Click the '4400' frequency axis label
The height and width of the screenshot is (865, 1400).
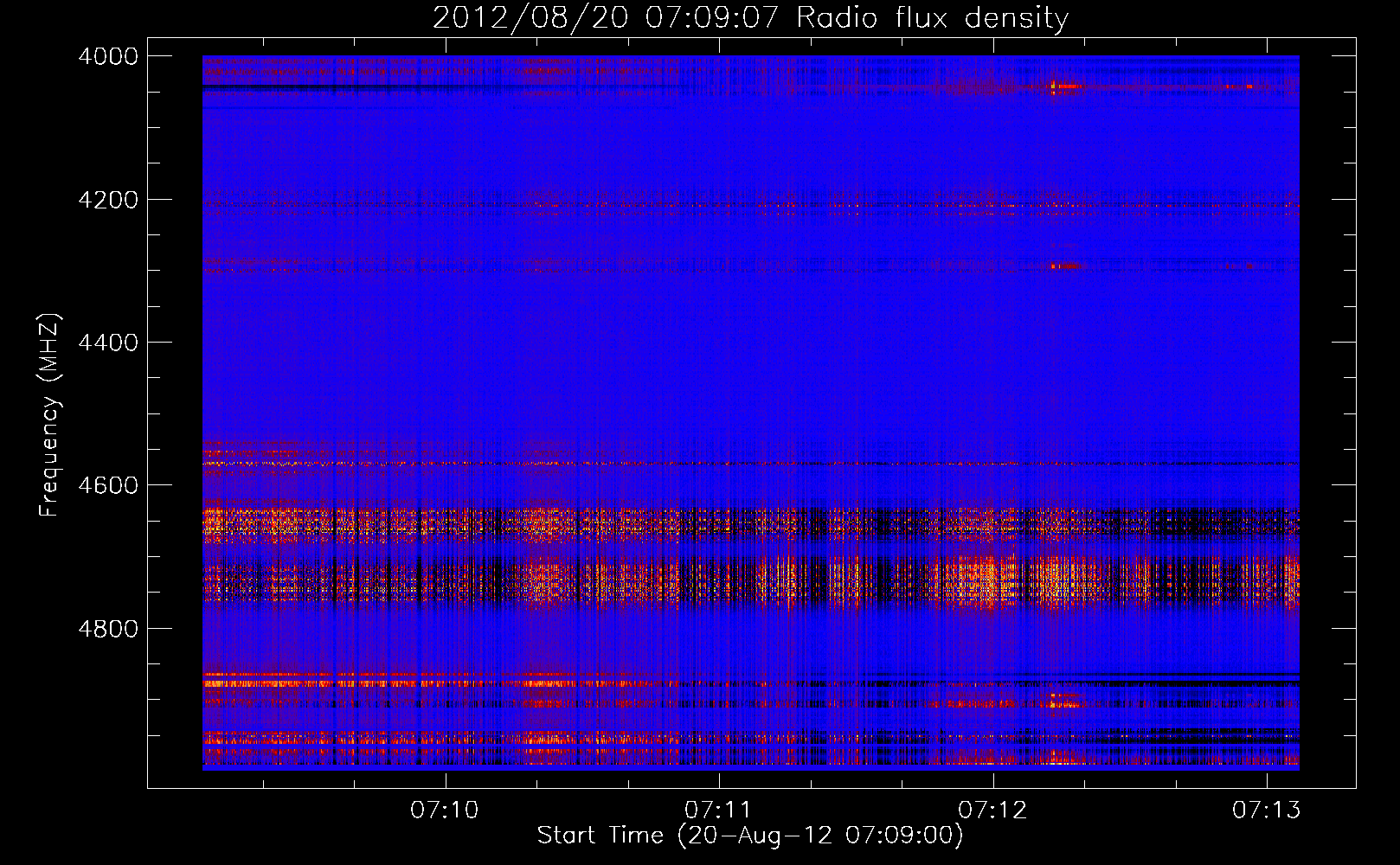pos(107,343)
